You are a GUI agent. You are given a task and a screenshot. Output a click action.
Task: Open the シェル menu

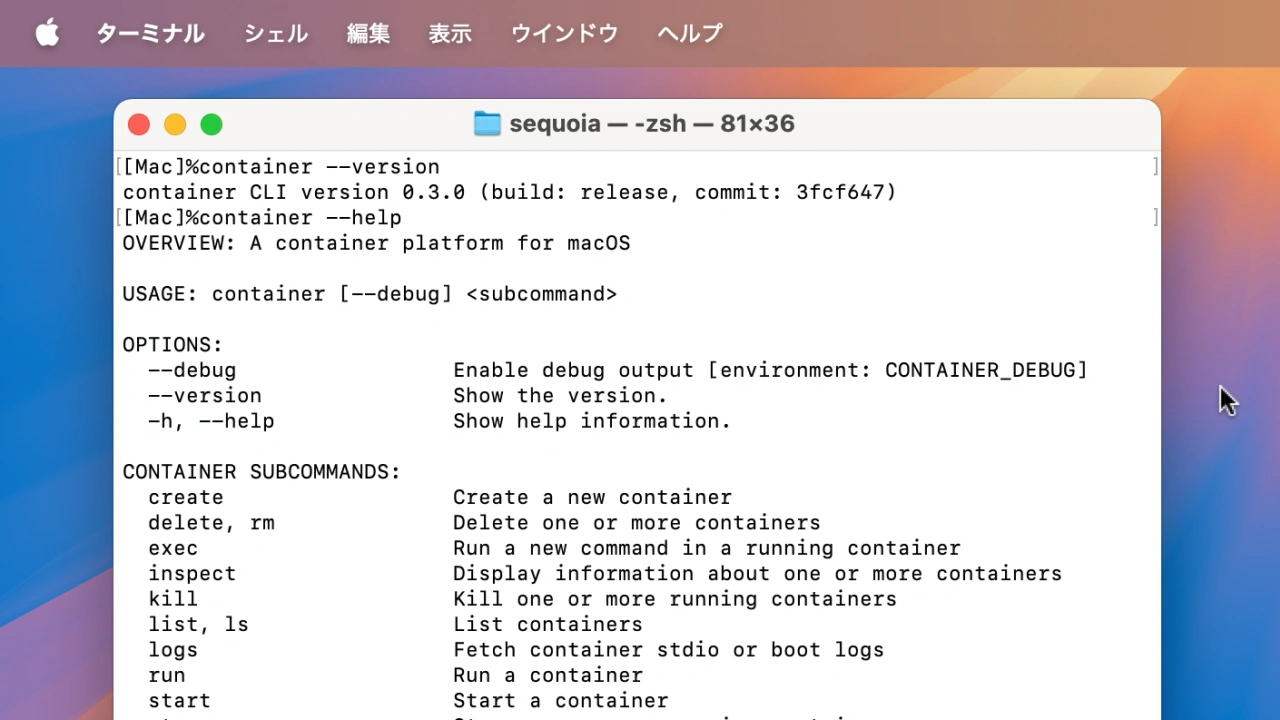tap(275, 33)
